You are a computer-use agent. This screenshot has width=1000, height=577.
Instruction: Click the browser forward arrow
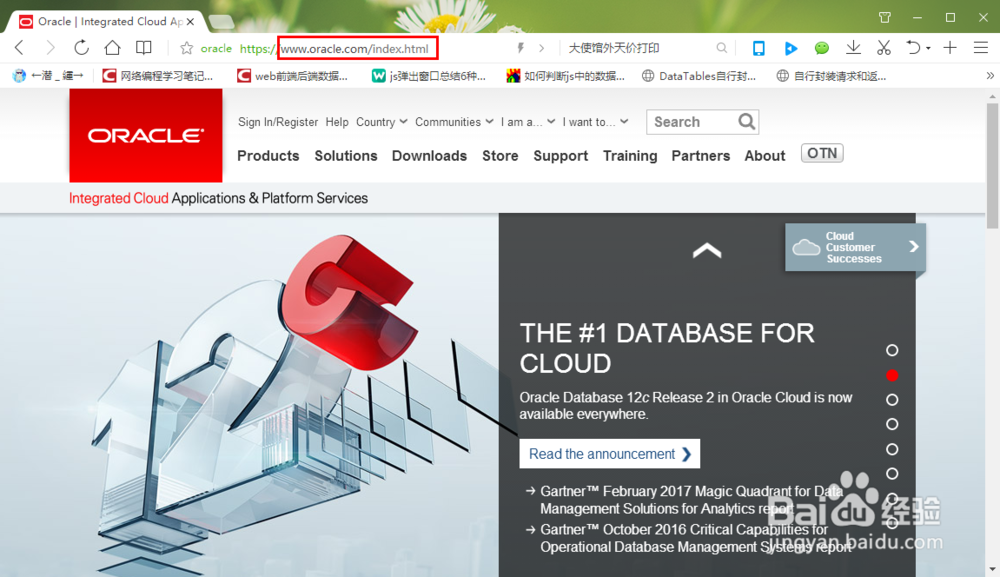[50, 48]
